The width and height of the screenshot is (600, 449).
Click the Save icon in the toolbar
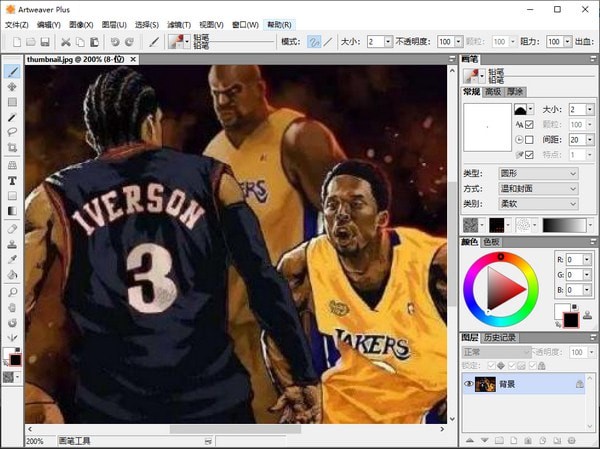pyautogui.click(x=45, y=42)
